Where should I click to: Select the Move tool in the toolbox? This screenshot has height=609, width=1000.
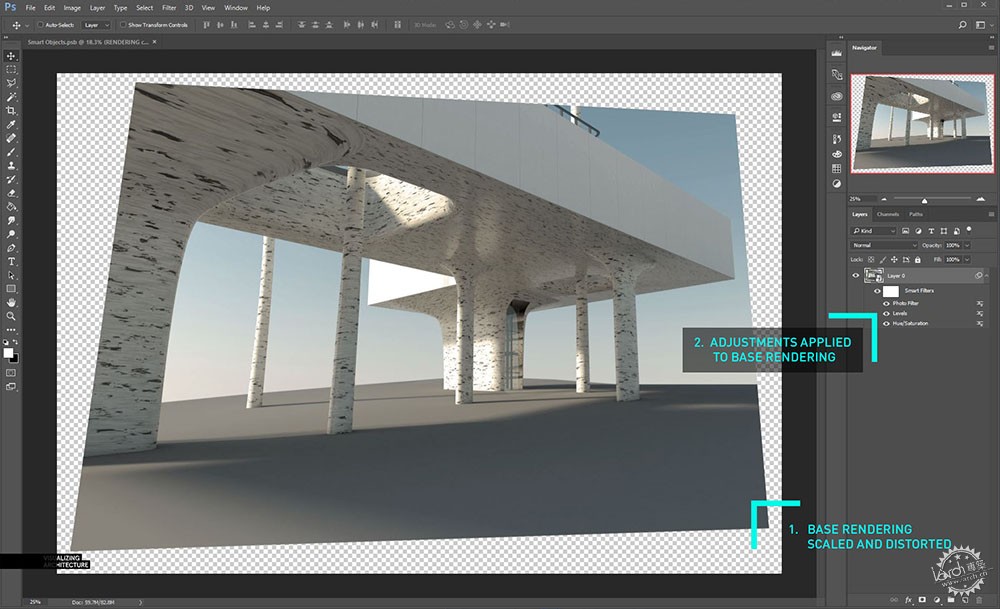click(x=11, y=56)
